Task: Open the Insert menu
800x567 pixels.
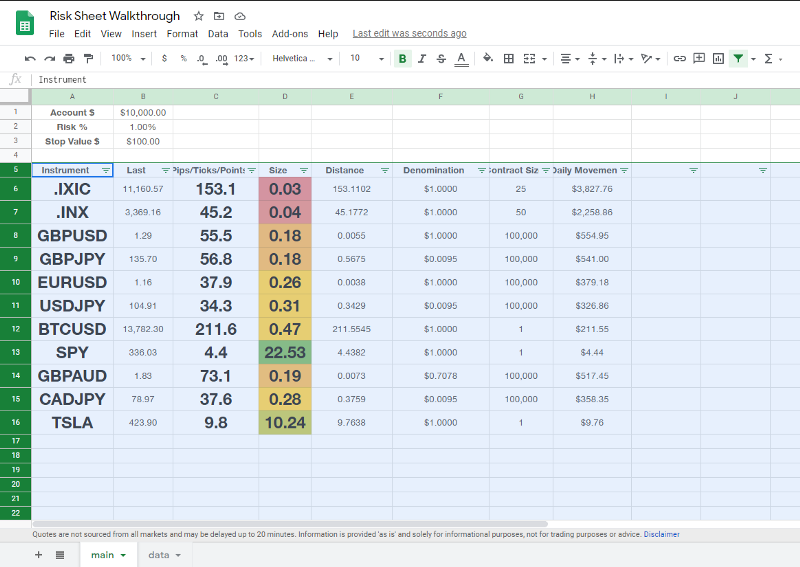Action: pyautogui.click(x=144, y=34)
